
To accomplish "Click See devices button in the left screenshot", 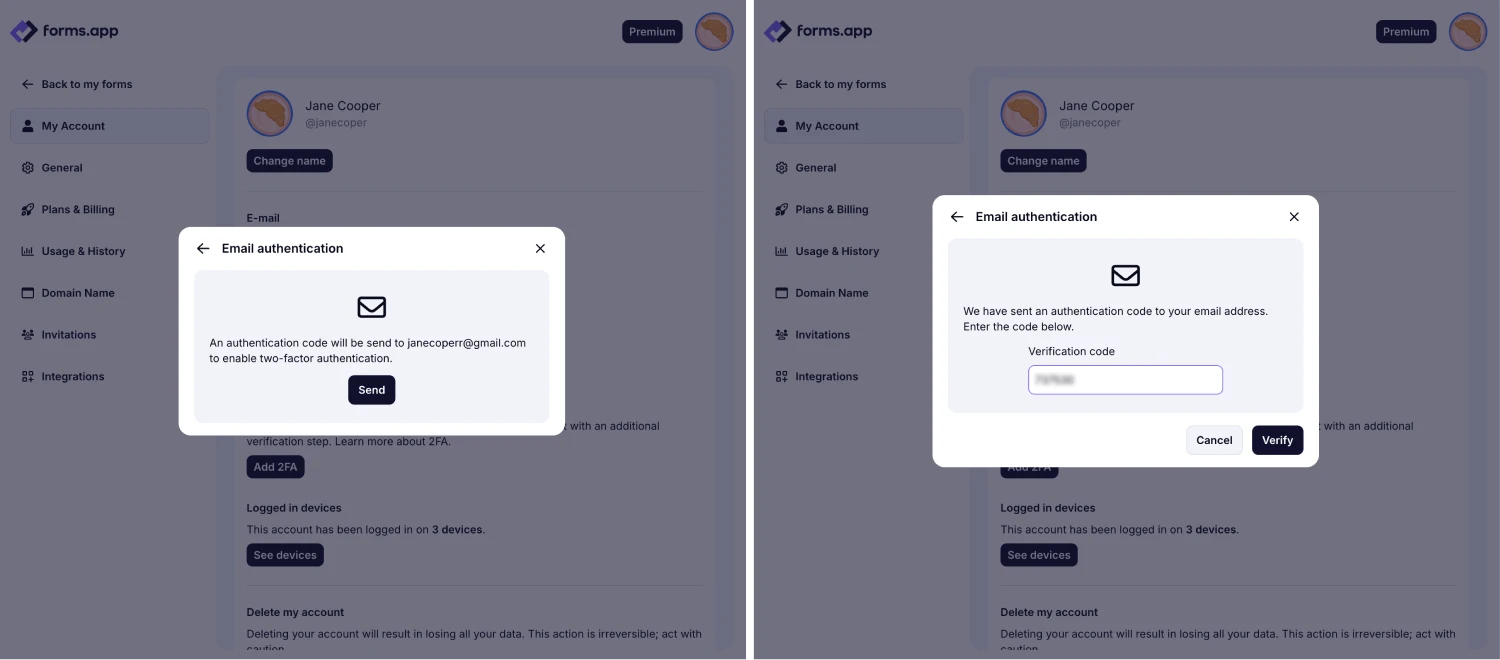I will pyautogui.click(x=285, y=555).
